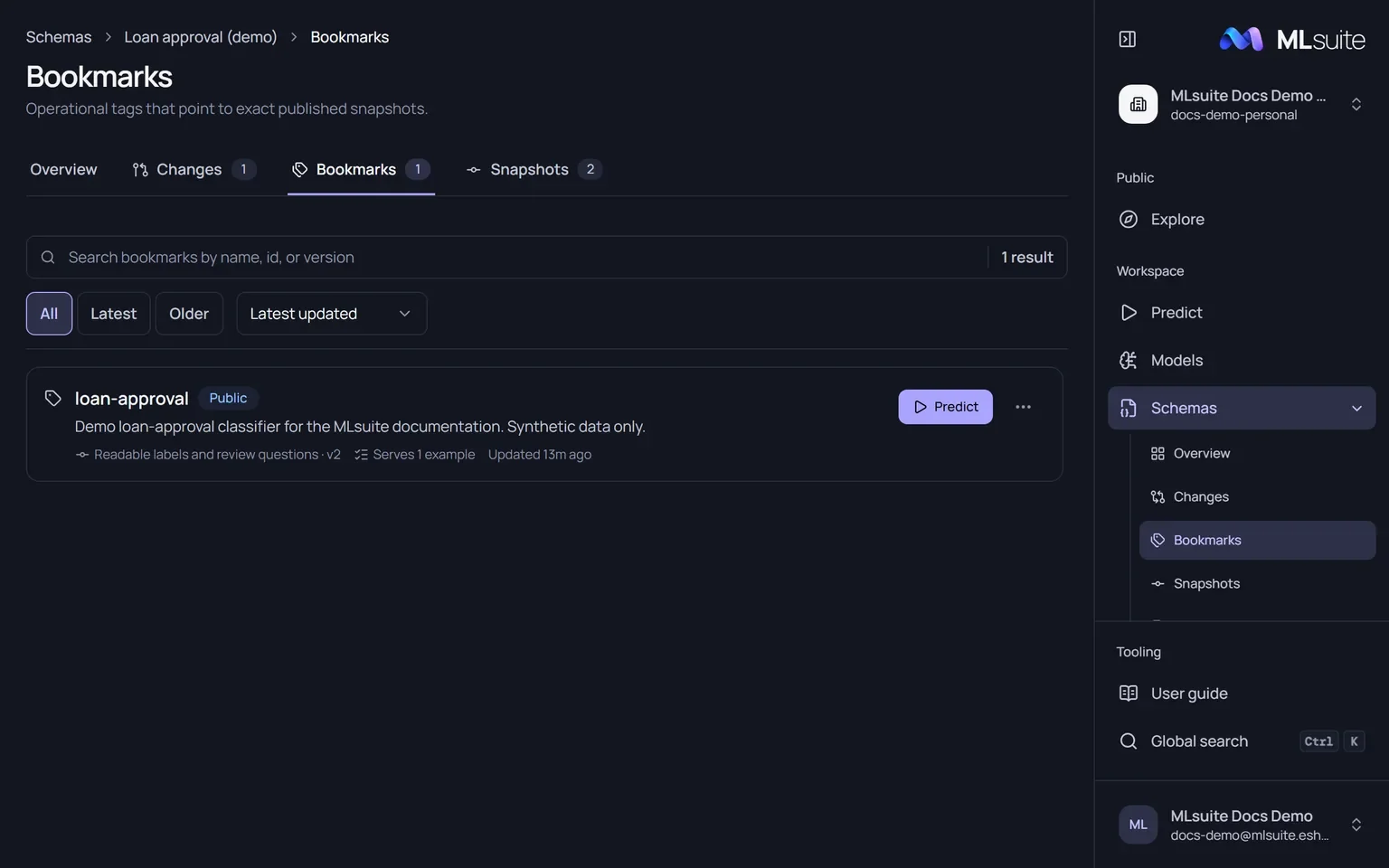Expand the MLsuite Docs Demo workspace switcher

(x=1356, y=105)
